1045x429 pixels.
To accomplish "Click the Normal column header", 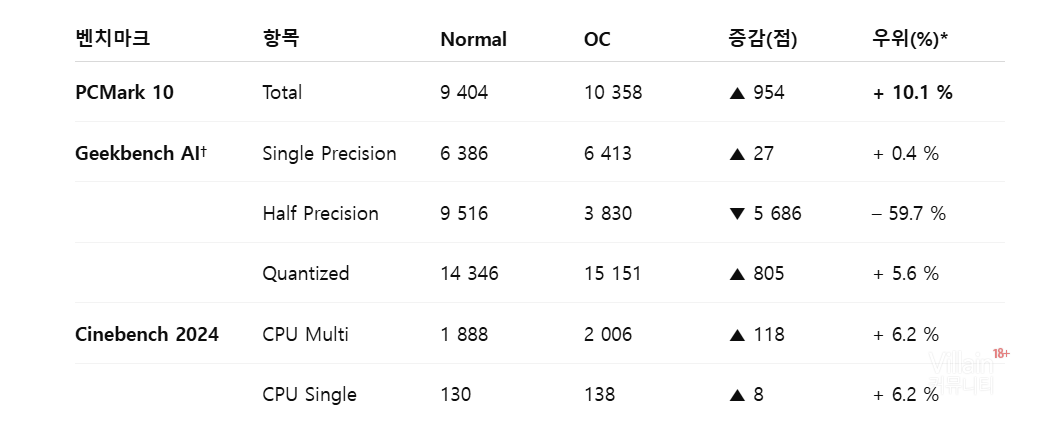I will click(473, 40).
